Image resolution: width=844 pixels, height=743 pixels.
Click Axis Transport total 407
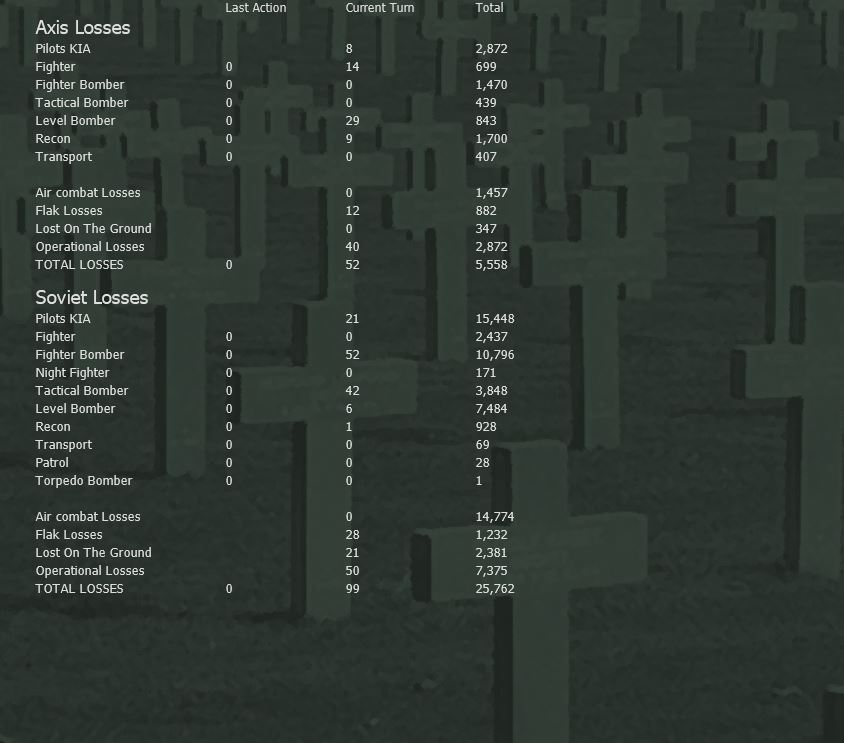click(x=486, y=157)
